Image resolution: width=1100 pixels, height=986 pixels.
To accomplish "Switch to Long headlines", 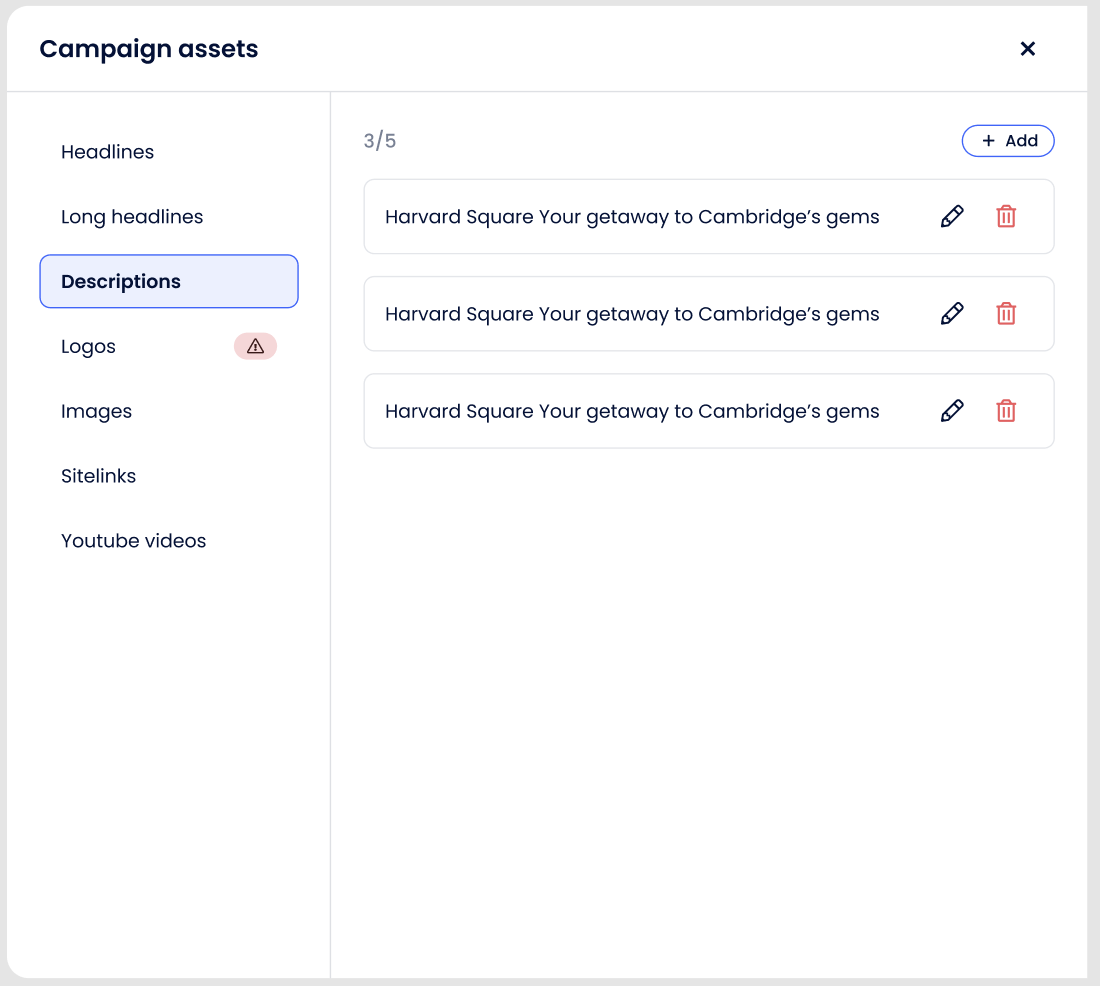I will pos(132,217).
